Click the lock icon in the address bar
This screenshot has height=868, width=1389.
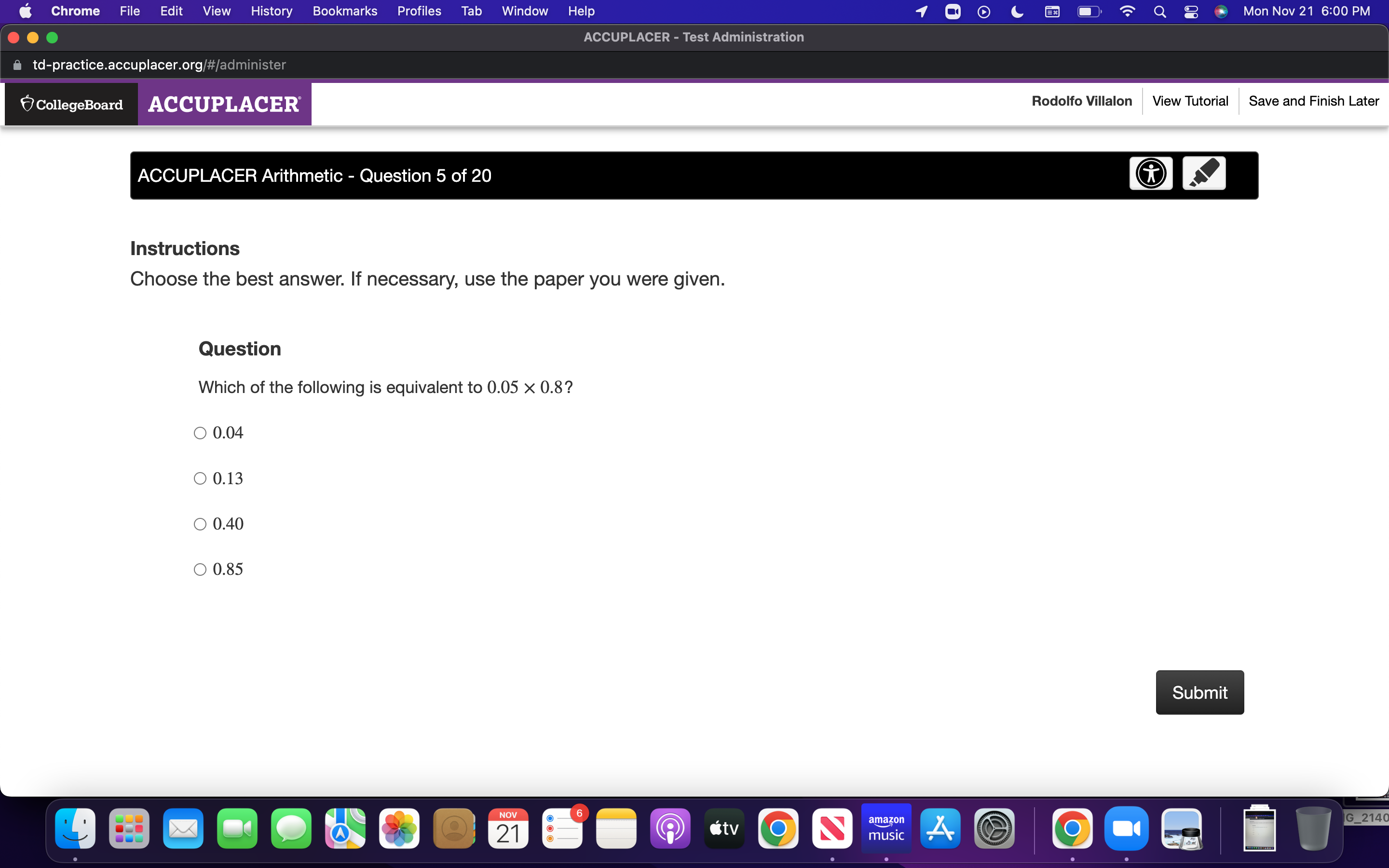[x=17, y=64]
